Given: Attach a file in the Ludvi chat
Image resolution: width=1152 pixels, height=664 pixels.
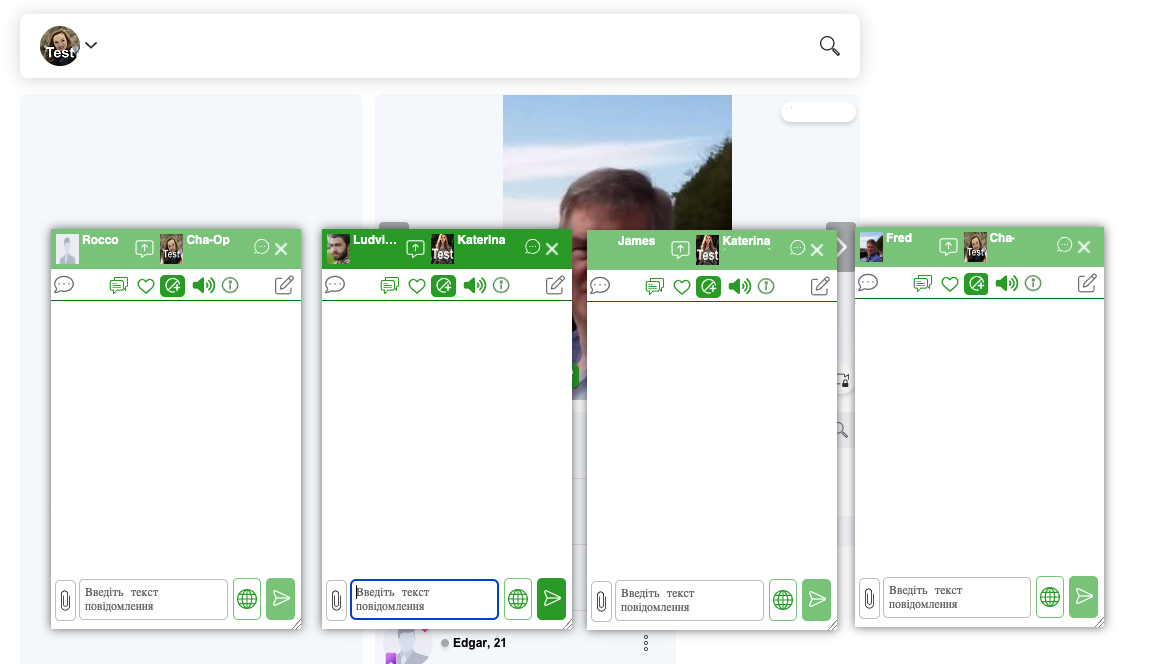Looking at the screenshot, I should point(336,599).
